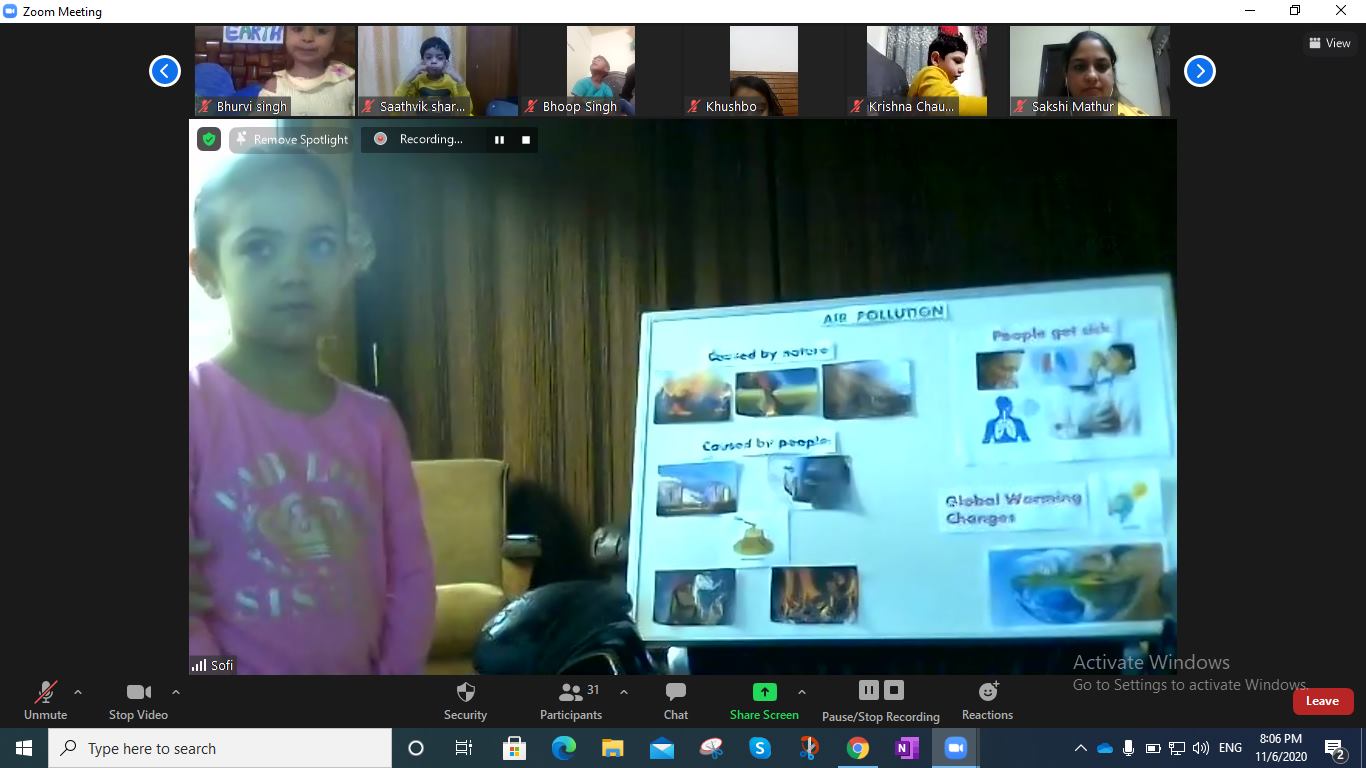Open OneDrive cloud tray icon
This screenshot has height=768, width=1366.
(x=1105, y=748)
